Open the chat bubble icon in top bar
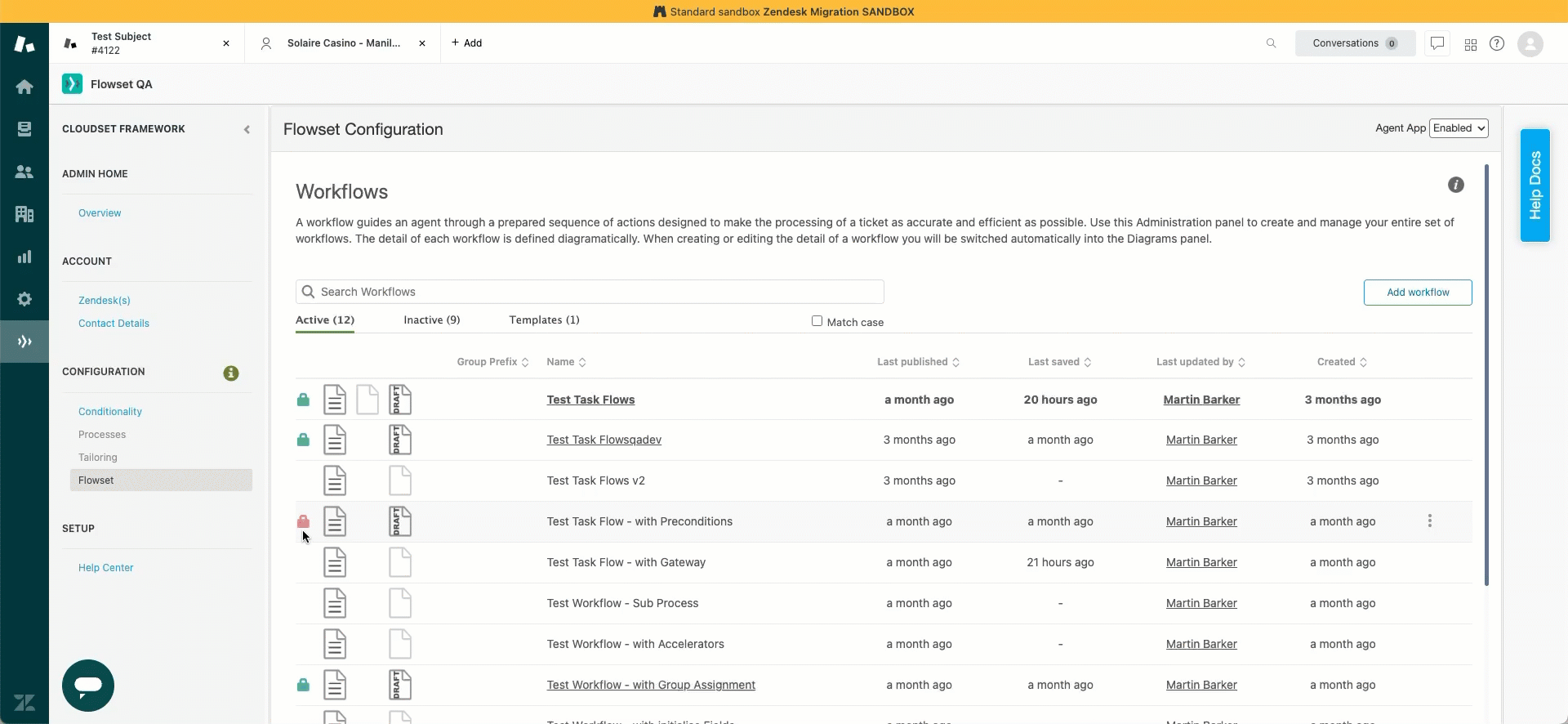The height and width of the screenshot is (724, 1568). (1437, 43)
